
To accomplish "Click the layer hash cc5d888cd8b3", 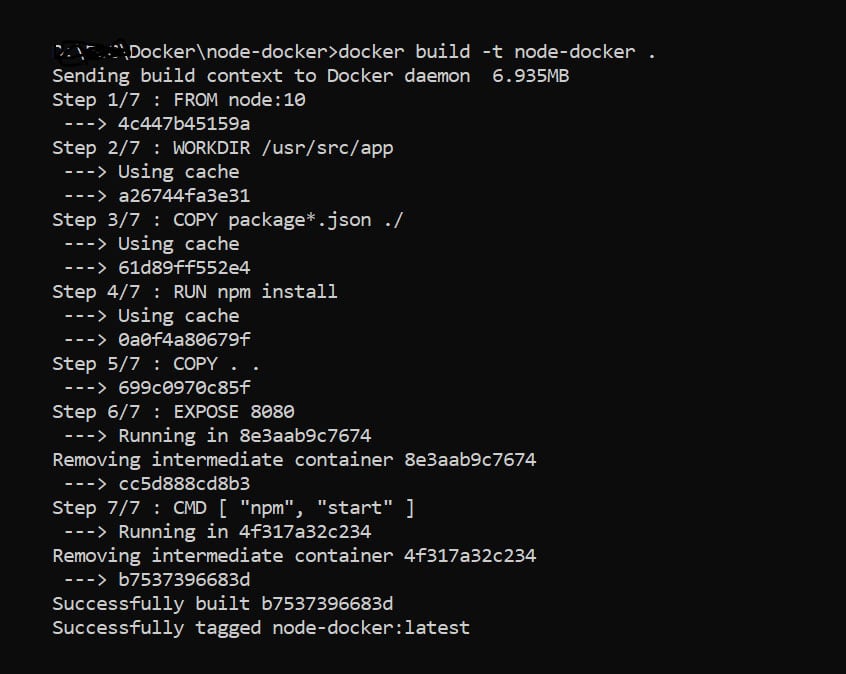I will [184, 484].
